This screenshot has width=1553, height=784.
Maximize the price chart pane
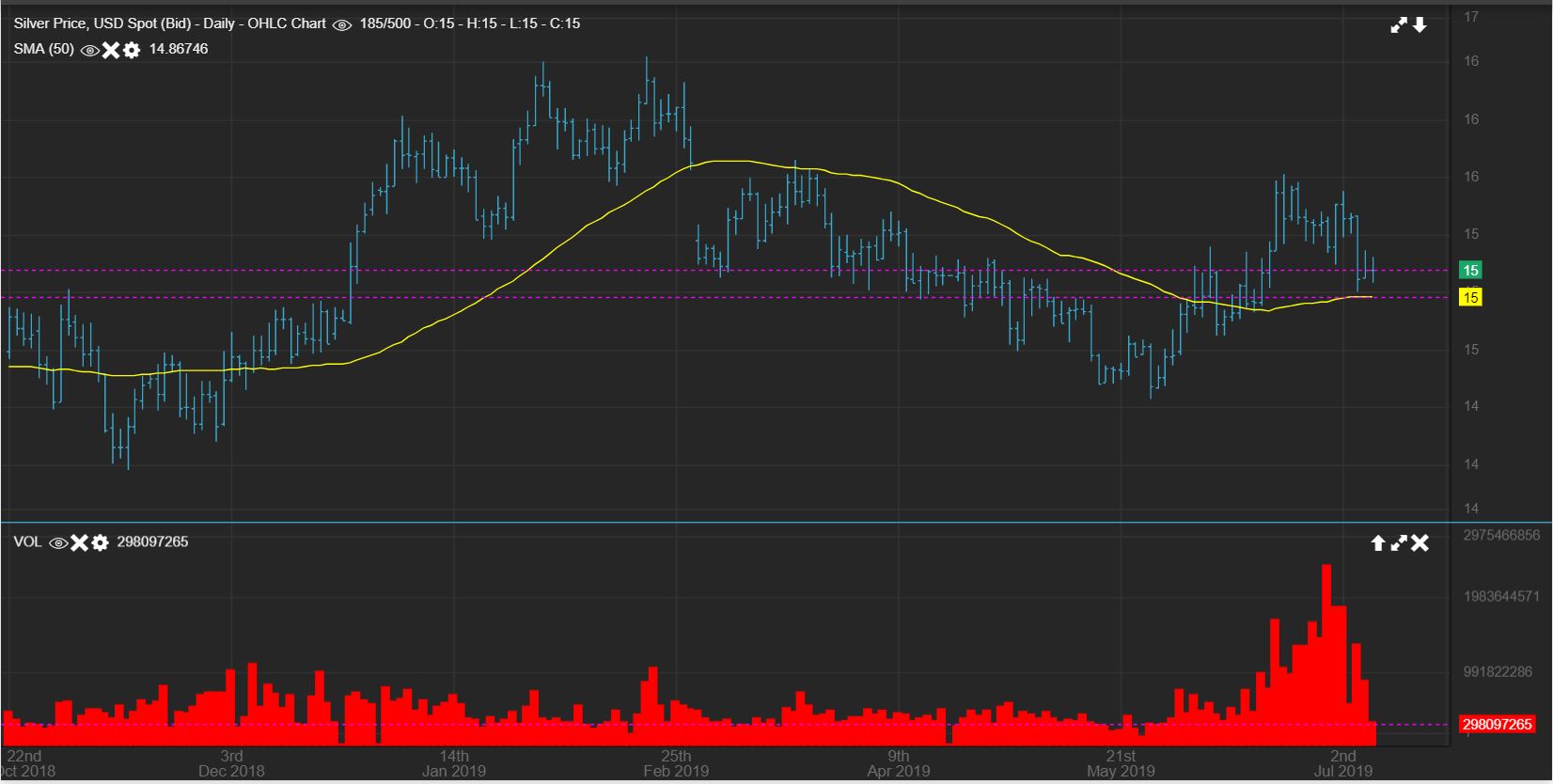pos(1399,25)
